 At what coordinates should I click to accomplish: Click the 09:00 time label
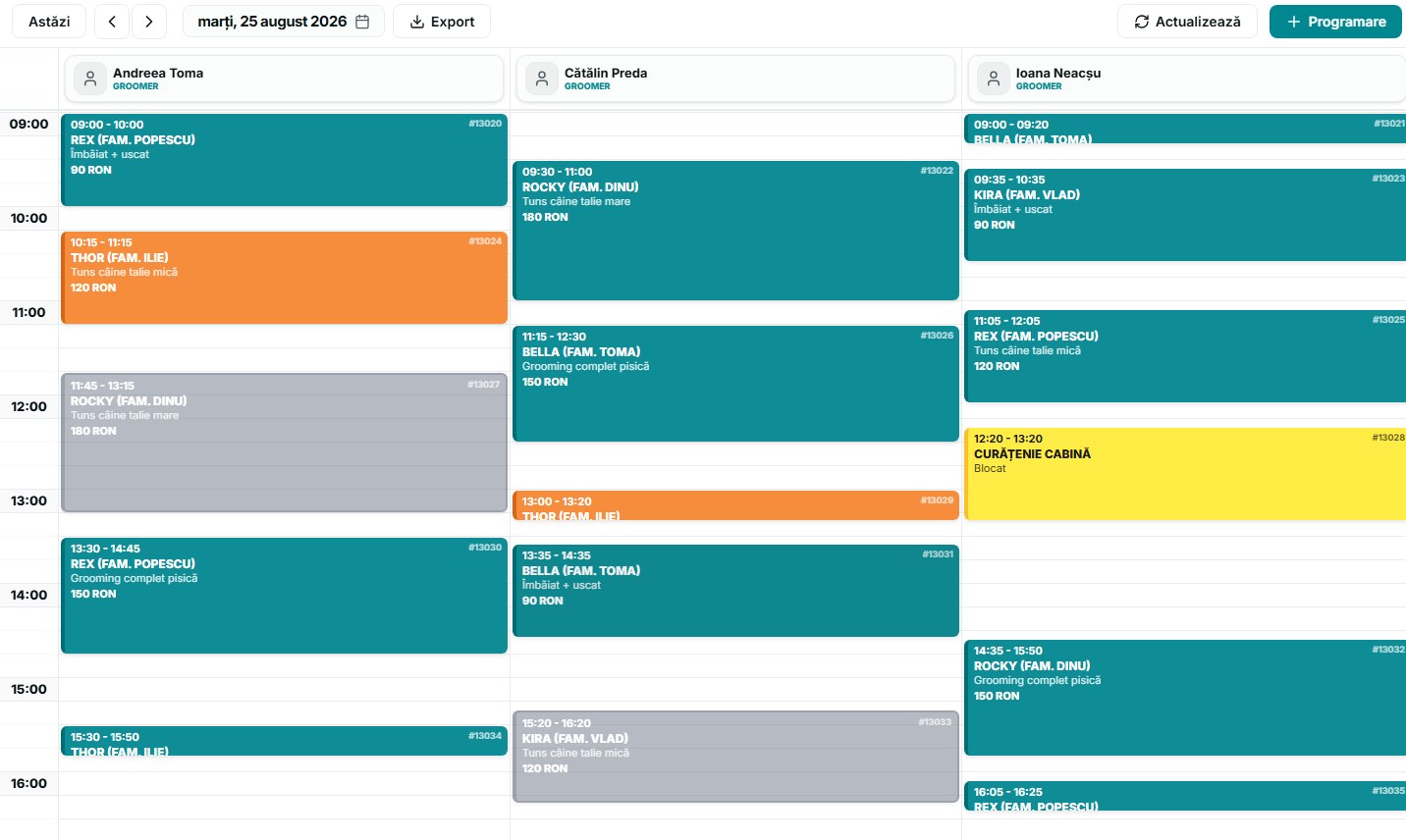point(28,124)
